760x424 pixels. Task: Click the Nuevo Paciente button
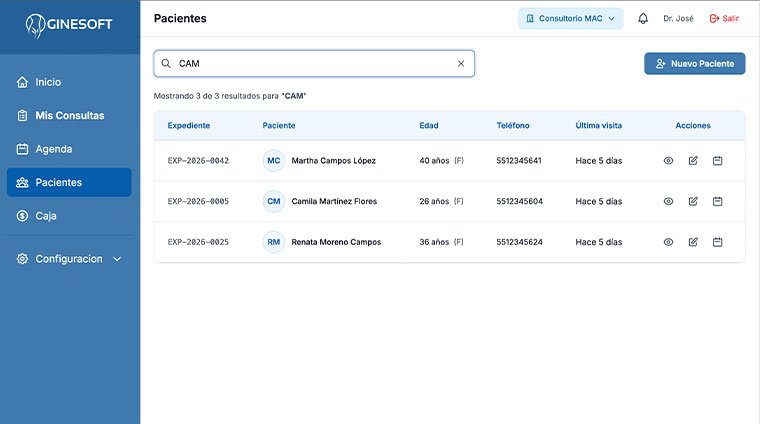[x=695, y=63]
